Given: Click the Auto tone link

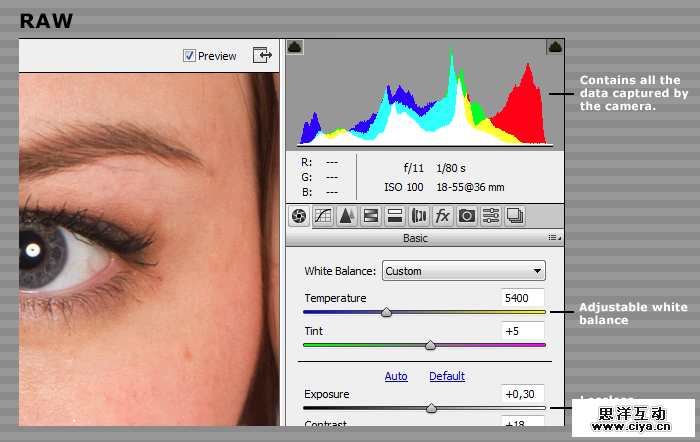Looking at the screenshot, I should [396, 376].
